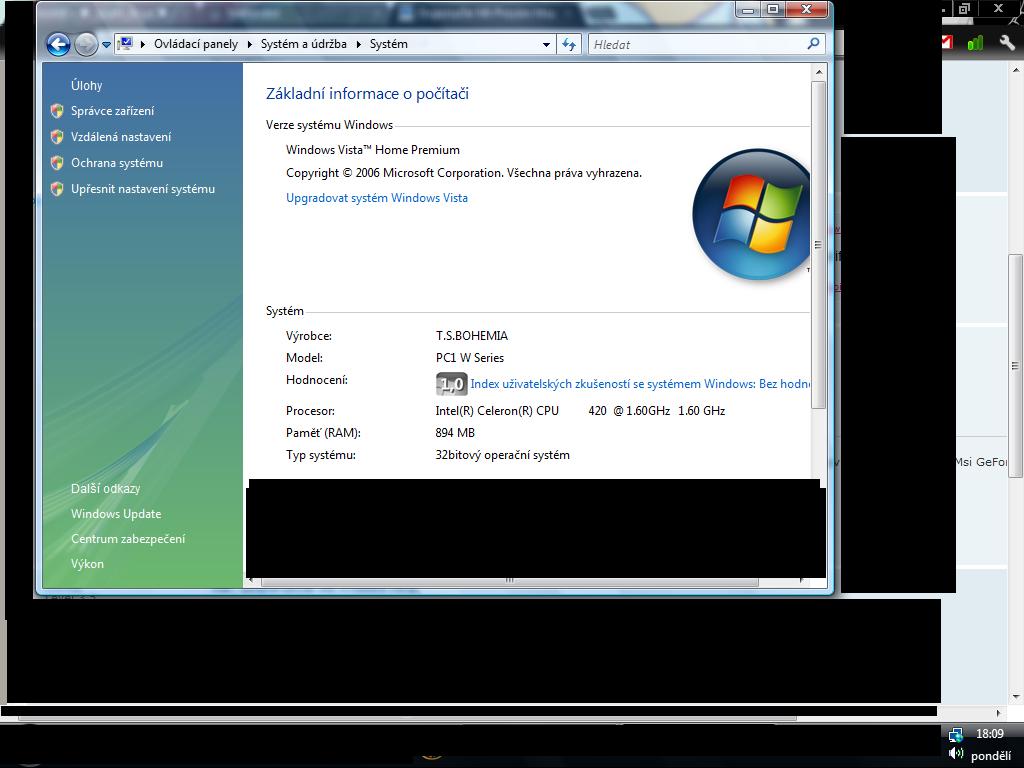Open the address bar history dropdown

pos(546,44)
